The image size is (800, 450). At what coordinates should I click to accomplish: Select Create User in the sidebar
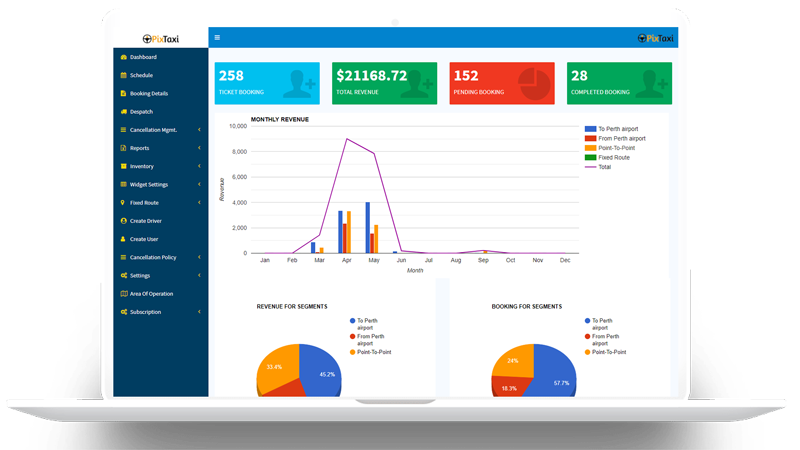pos(144,239)
